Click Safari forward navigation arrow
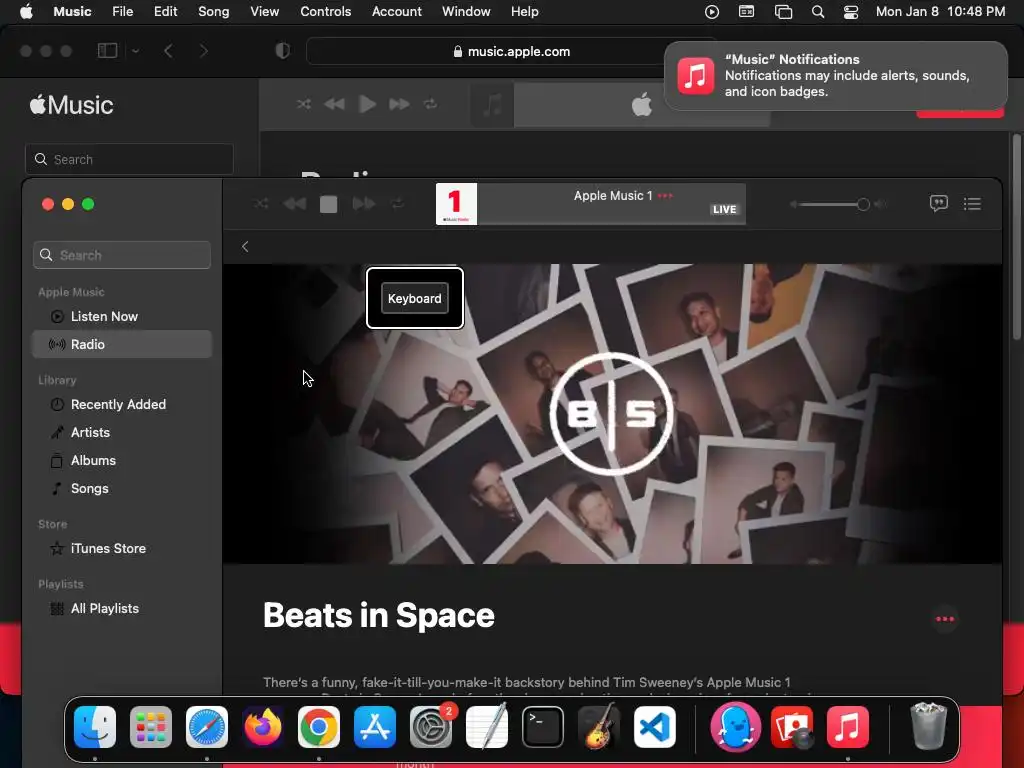Viewport: 1024px width, 768px height. [x=203, y=51]
